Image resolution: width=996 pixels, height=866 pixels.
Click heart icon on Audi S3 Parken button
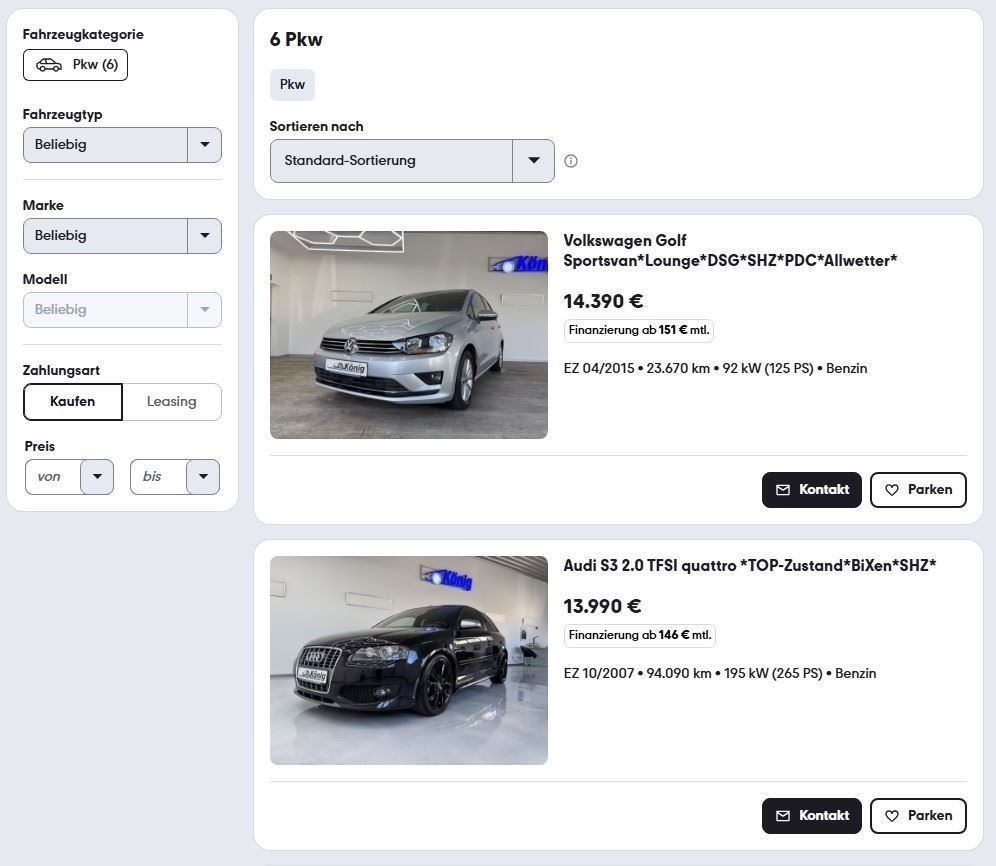892,816
